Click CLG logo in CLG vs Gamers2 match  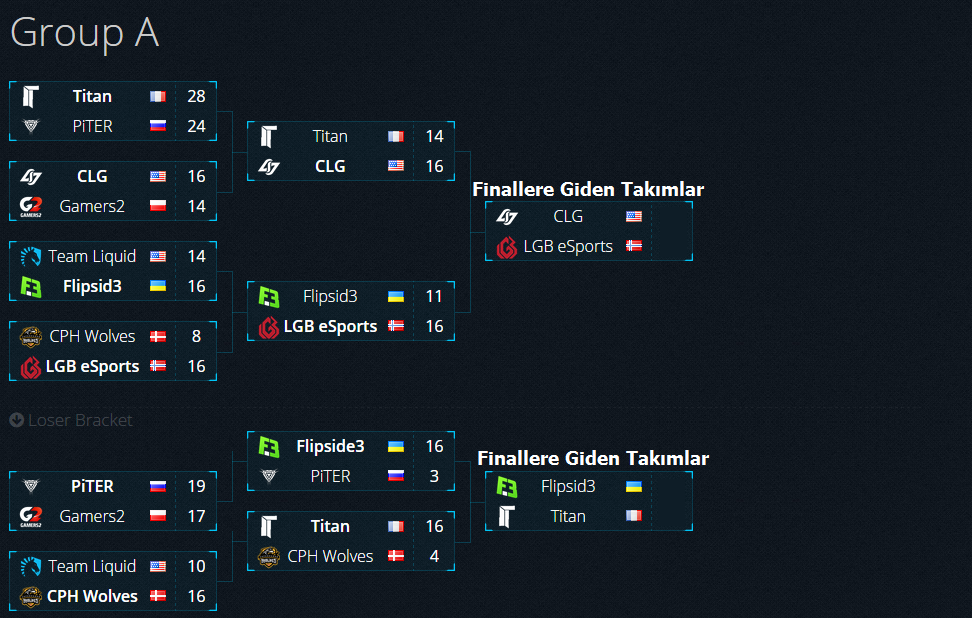pos(30,177)
